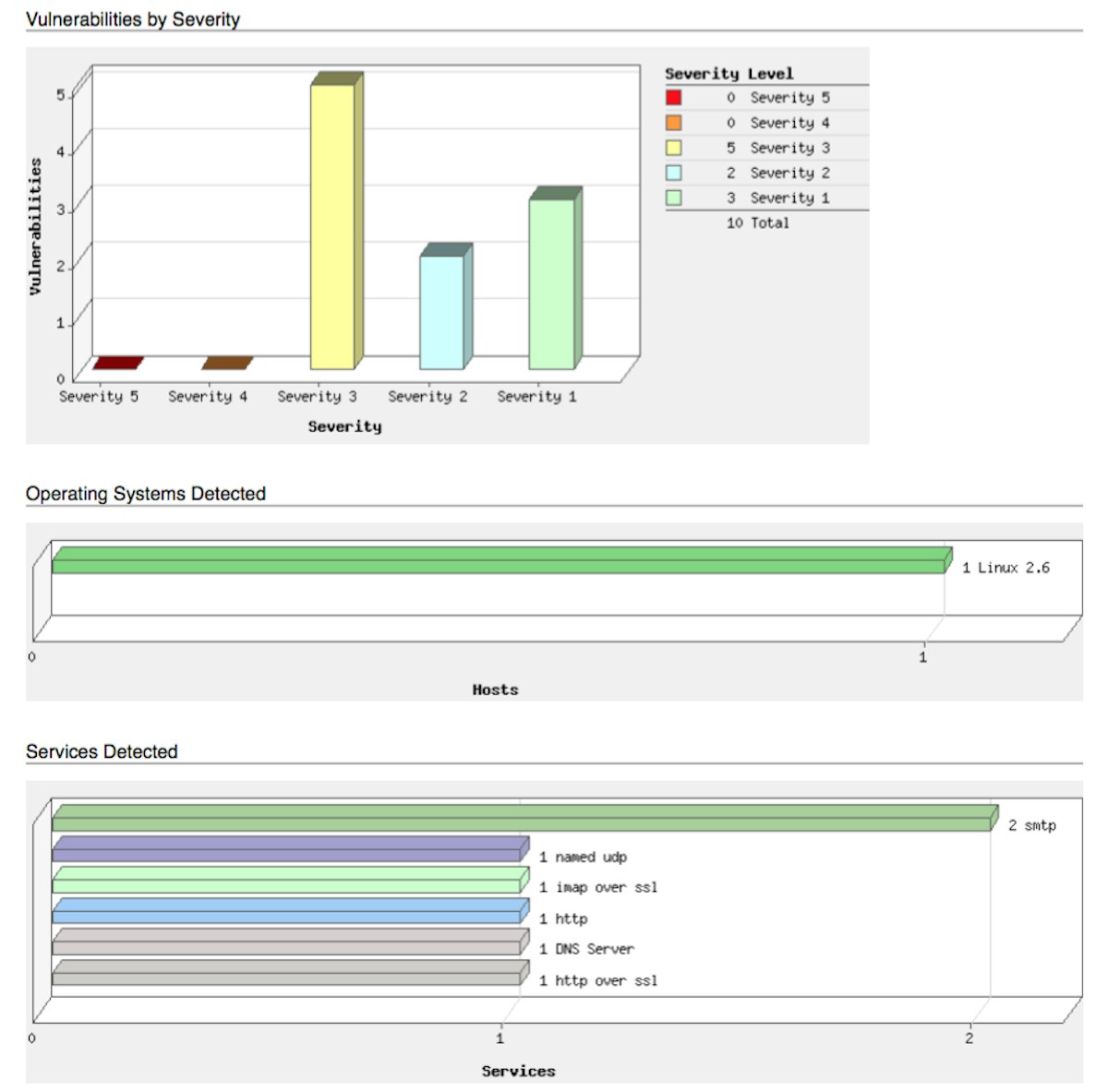This screenshot has height=1092, width=1108.
Task: Click the light blue Severity 2 legend swatch
Action: tap(674, 173)
